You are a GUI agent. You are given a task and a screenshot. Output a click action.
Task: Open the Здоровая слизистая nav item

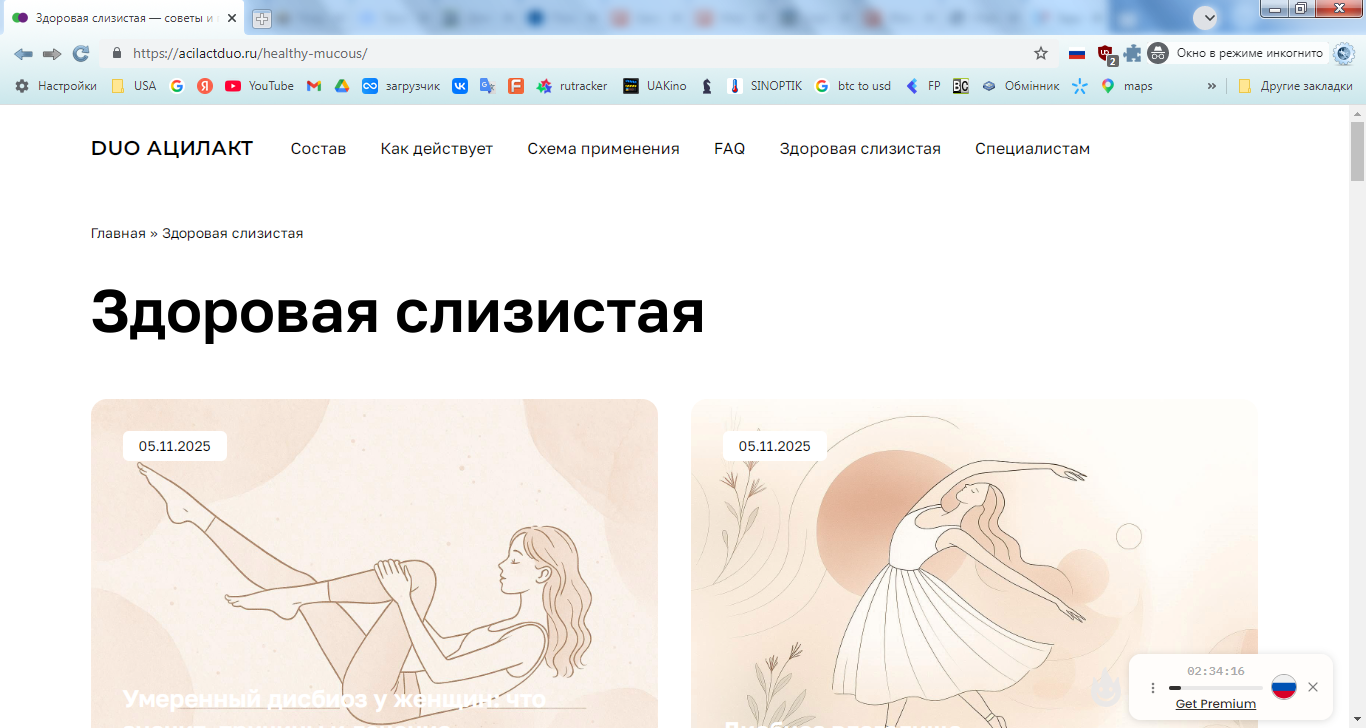point(860,149)
